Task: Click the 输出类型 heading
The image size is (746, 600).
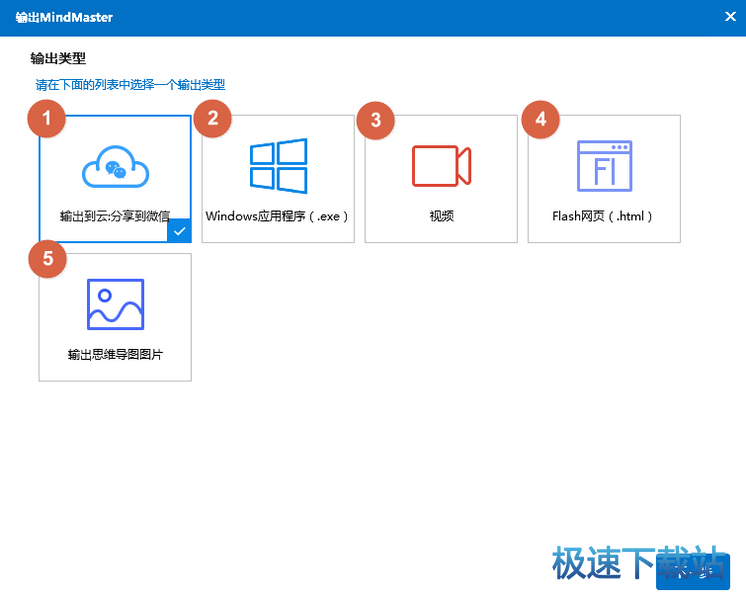Action: click(x=58, y=59)
